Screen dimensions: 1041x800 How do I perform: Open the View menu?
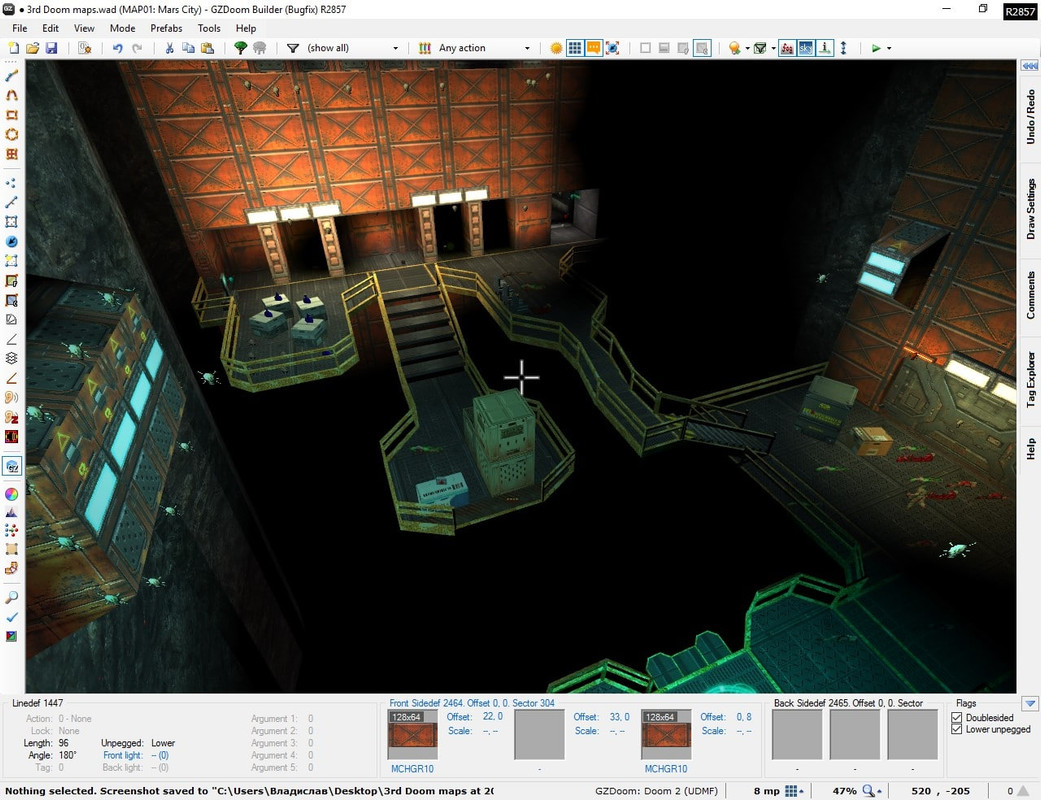tap(84, 28)
